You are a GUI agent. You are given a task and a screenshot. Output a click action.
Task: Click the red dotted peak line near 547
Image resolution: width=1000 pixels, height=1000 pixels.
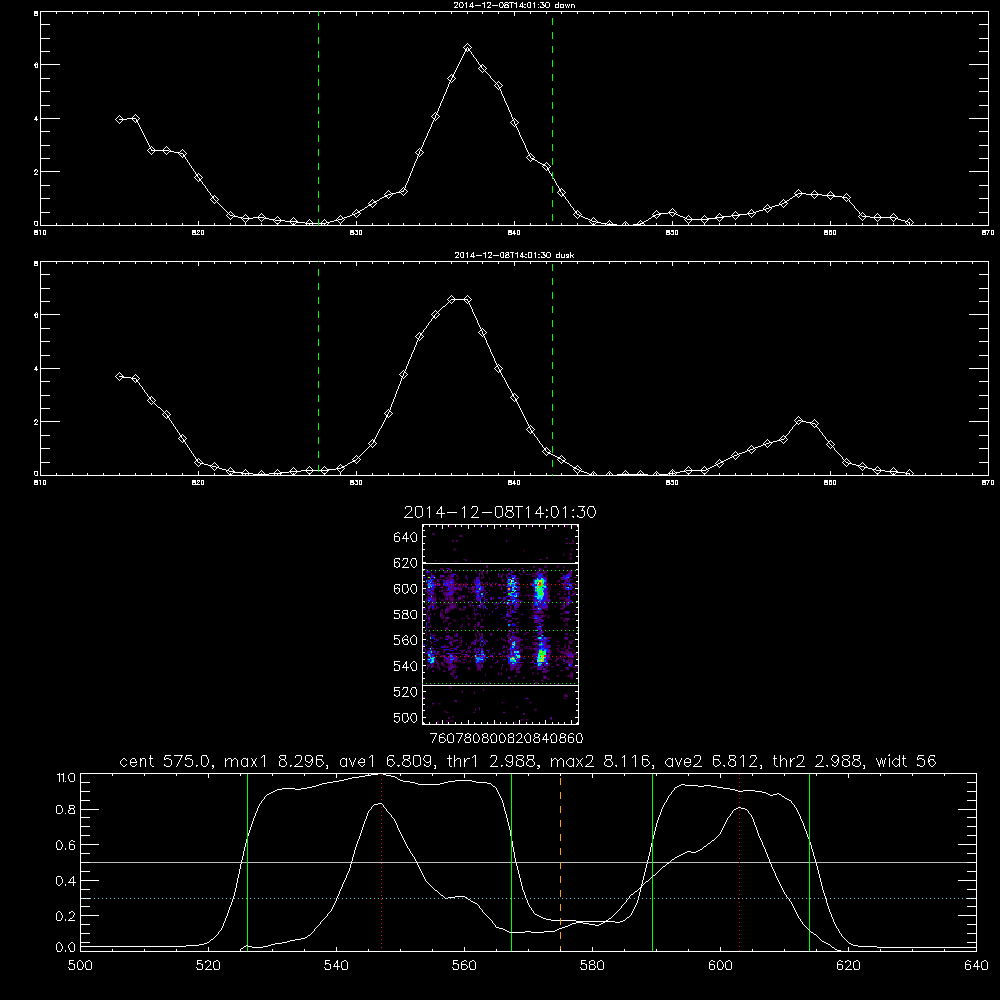tap(381, 861)
